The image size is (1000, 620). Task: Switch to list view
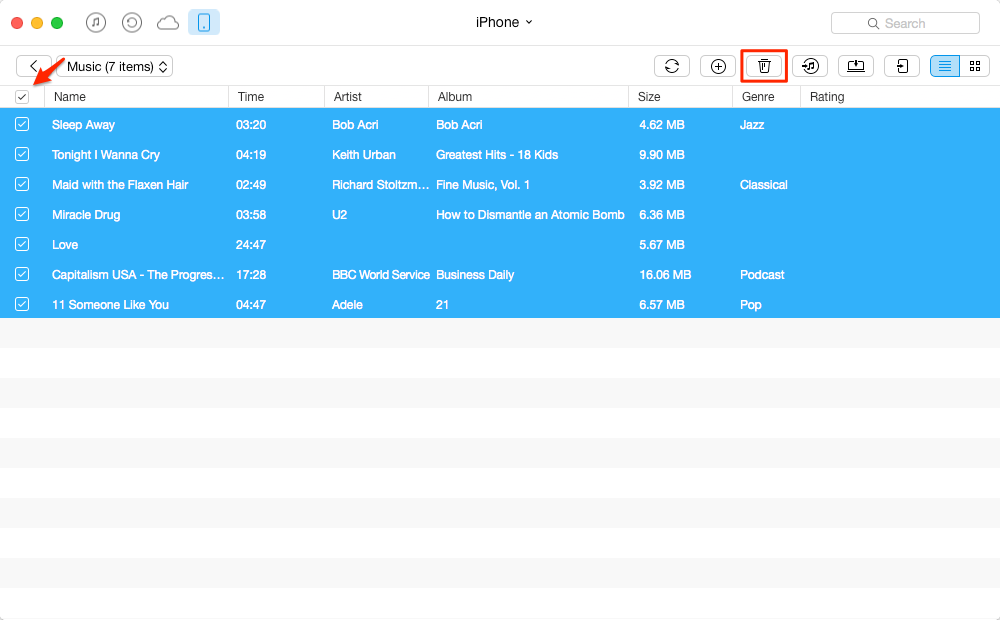point(945,66)
